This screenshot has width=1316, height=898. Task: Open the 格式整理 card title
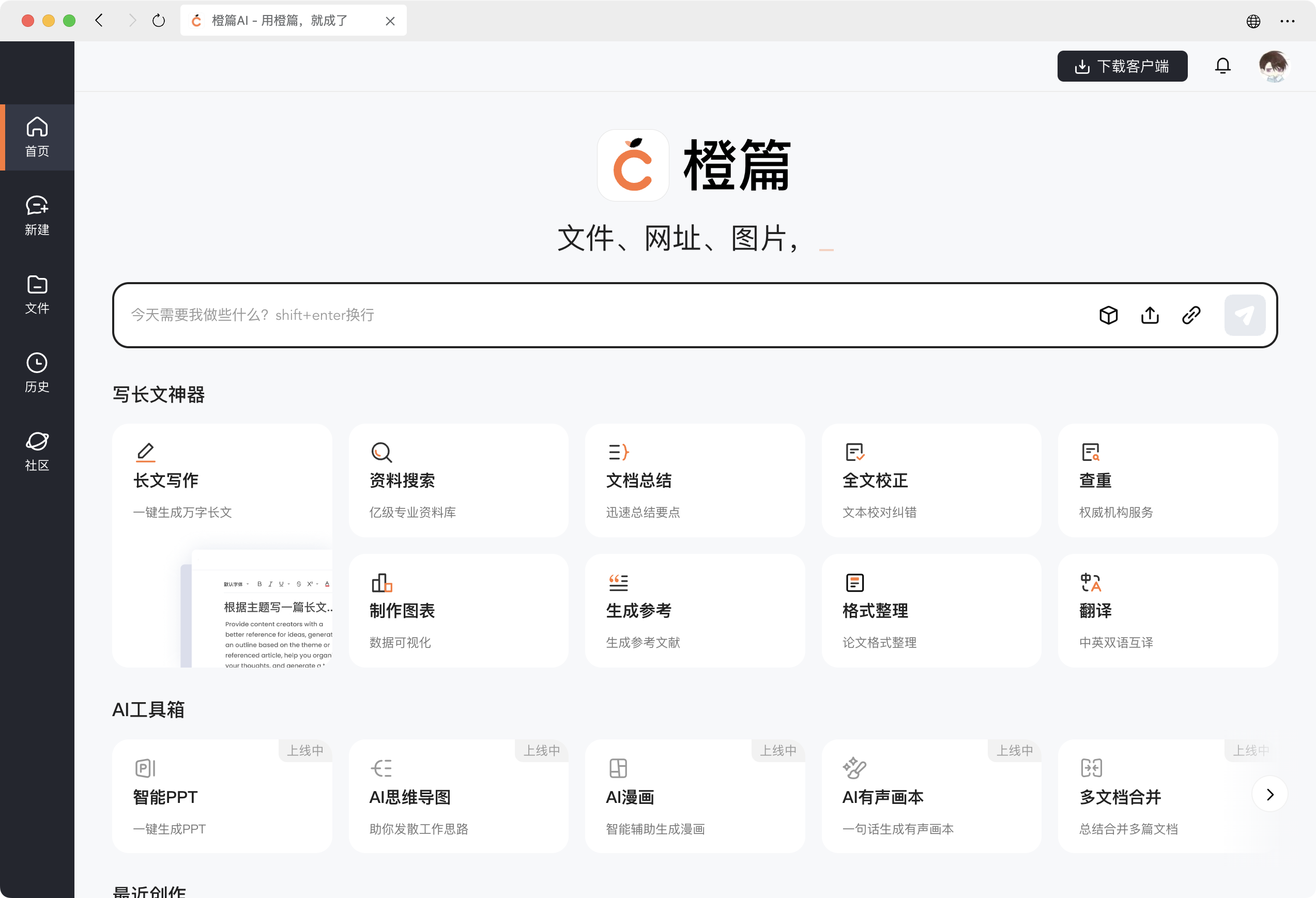875,611
